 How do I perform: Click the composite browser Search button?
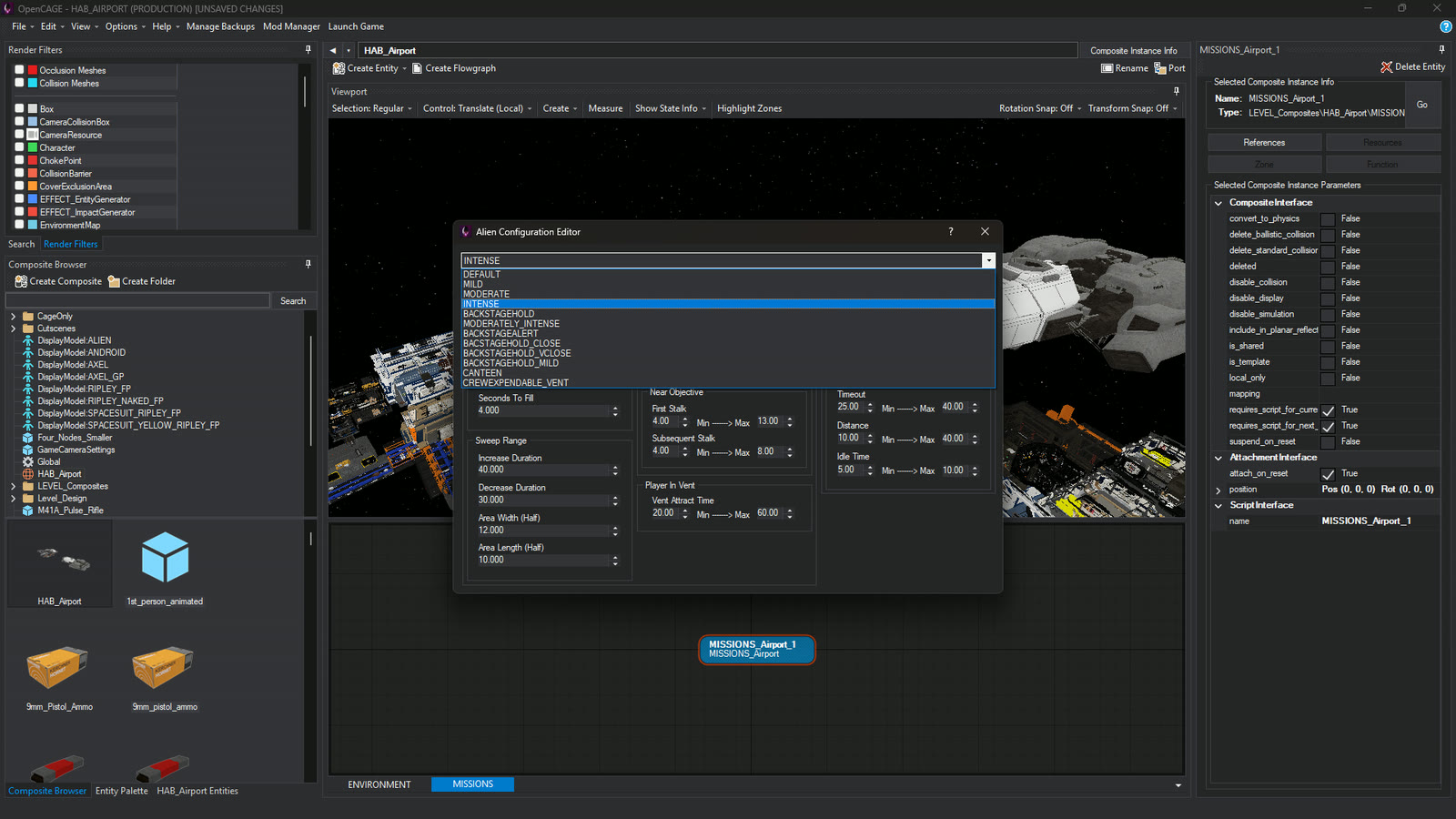click(293, 301)
